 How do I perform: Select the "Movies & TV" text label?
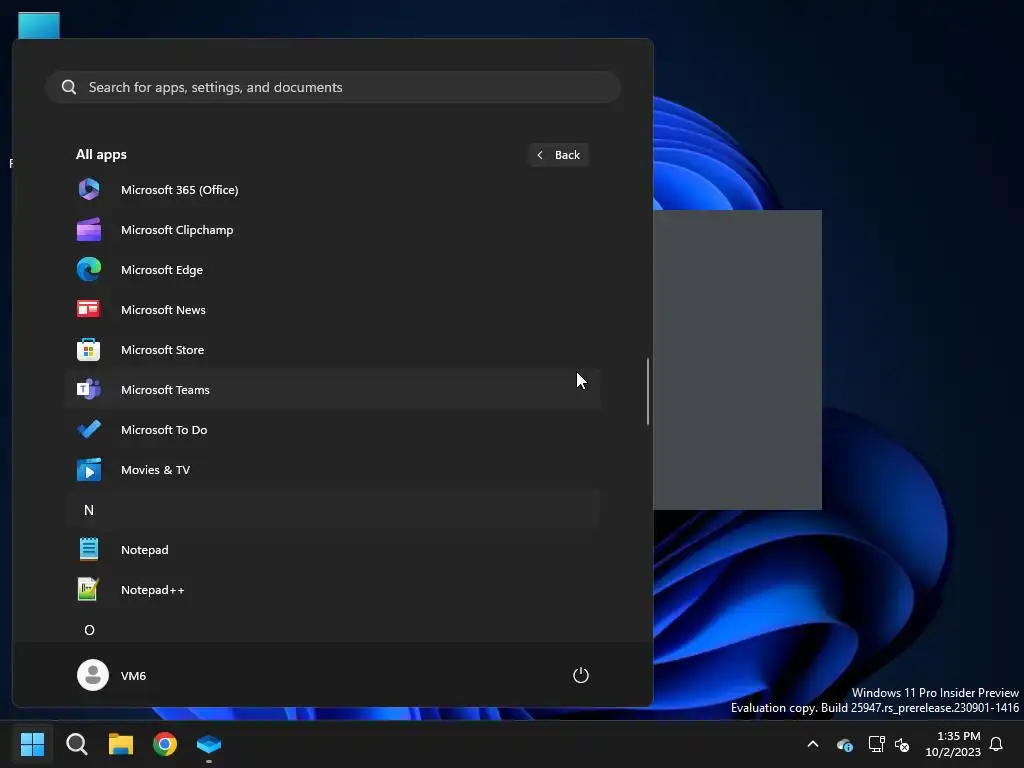(155, 470)
